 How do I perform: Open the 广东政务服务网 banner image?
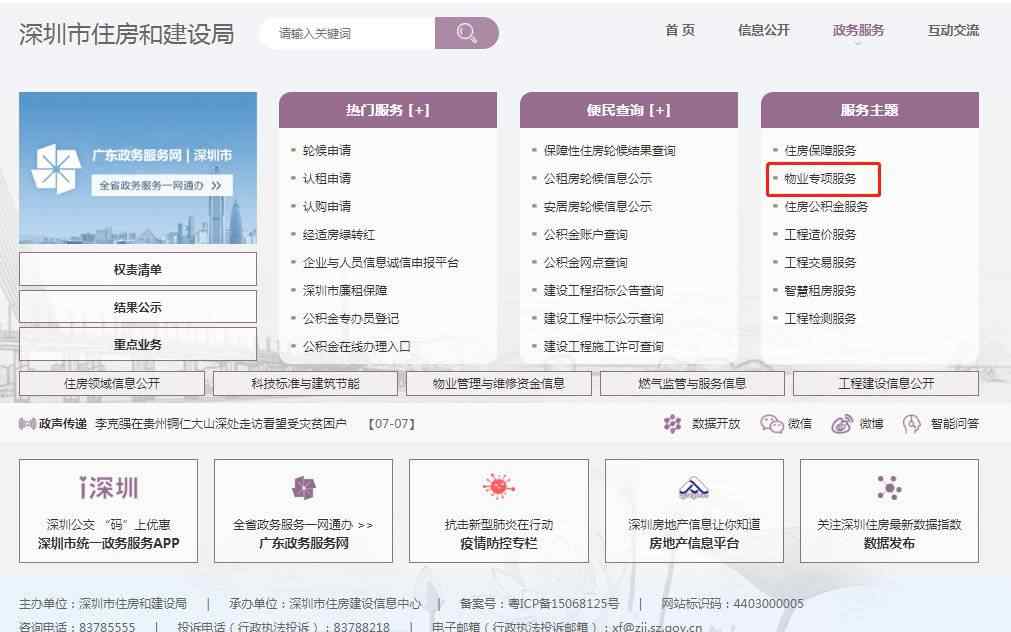(138, 168)
